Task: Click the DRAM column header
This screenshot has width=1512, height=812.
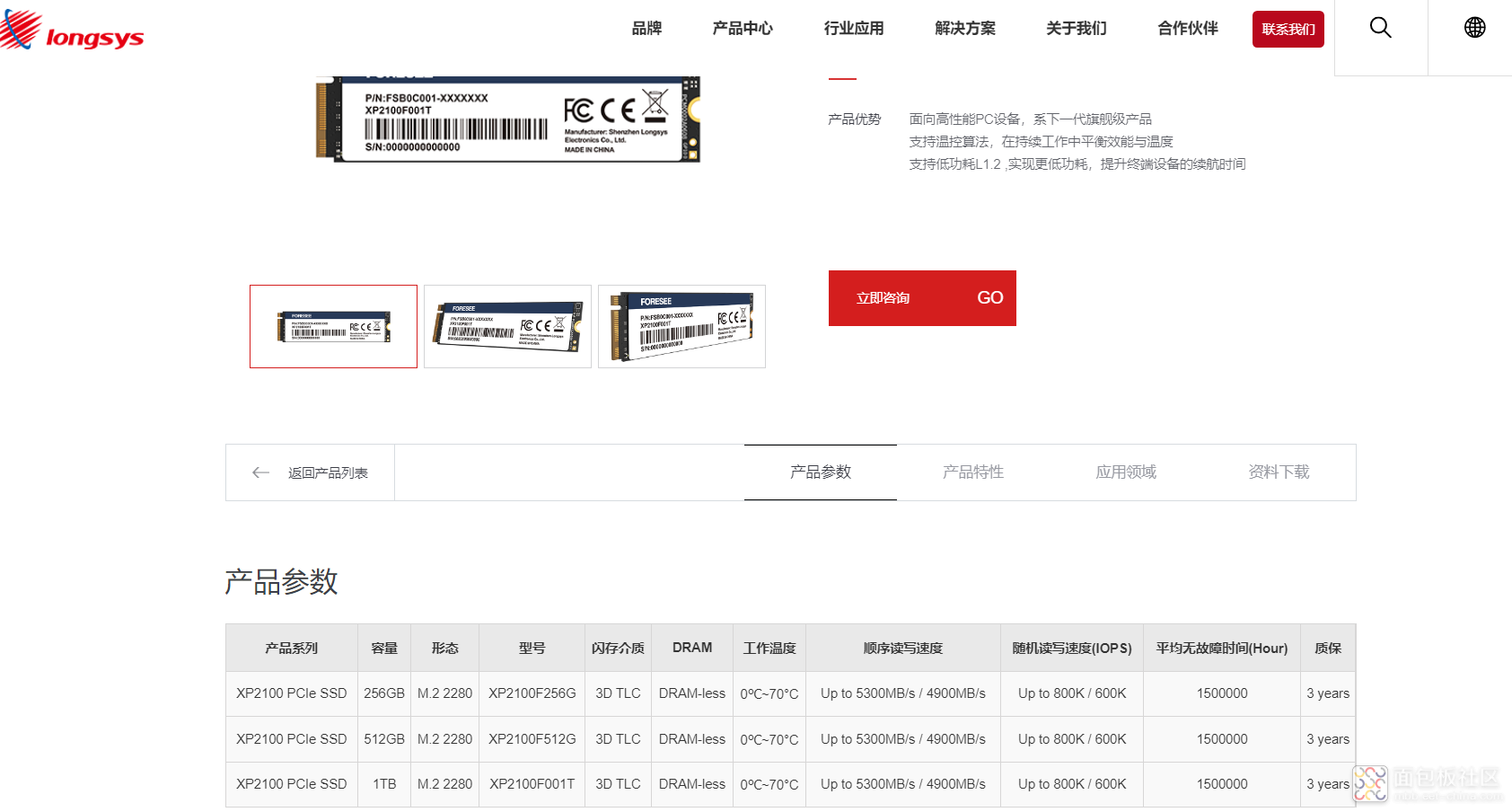Action: (692, 649)
